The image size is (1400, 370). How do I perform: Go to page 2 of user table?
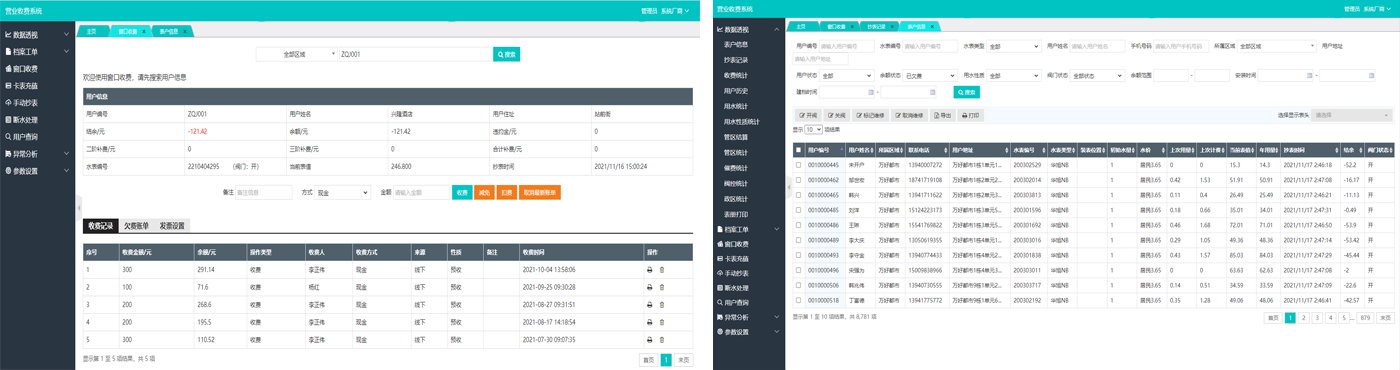[1303, 317]
